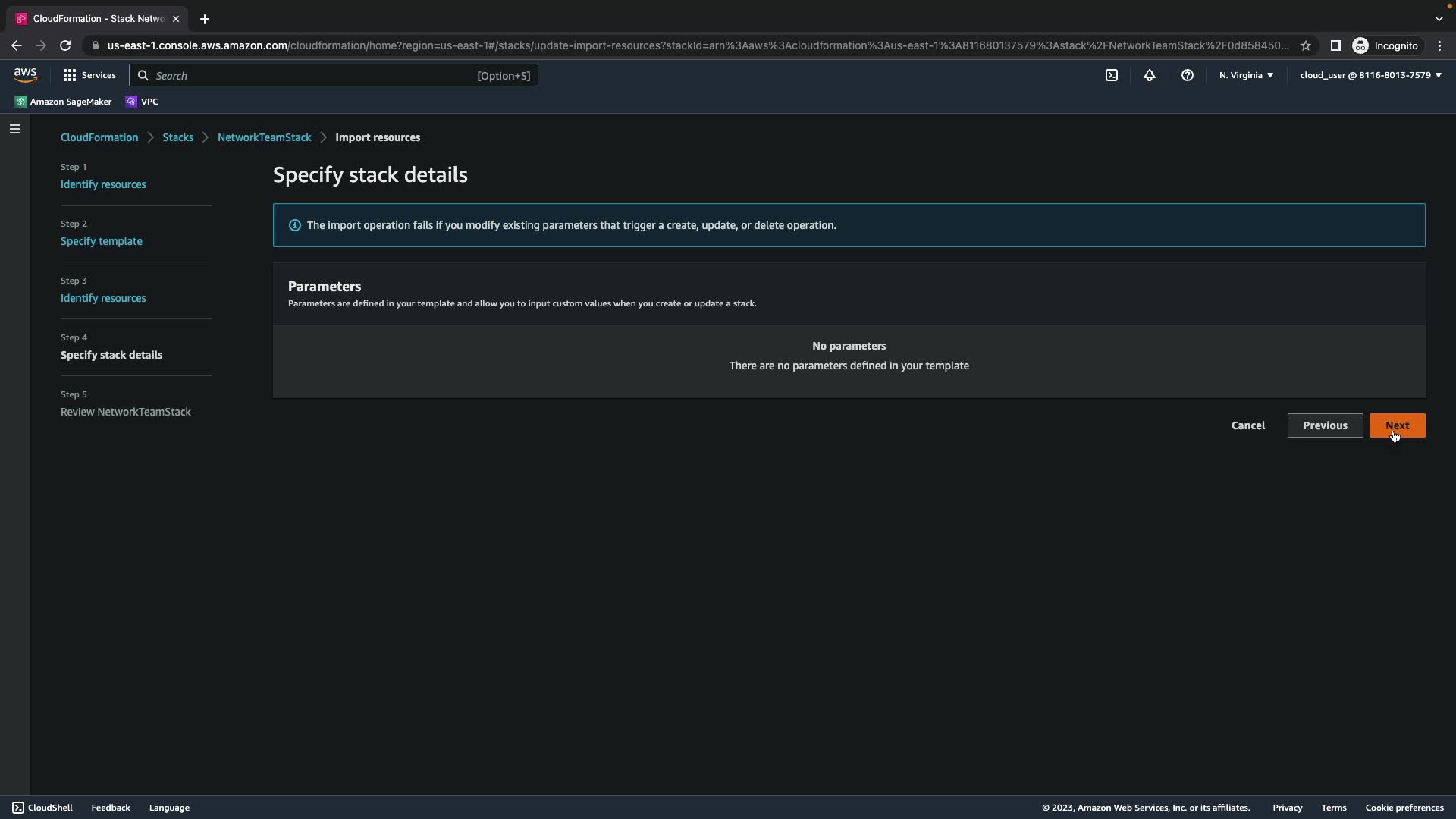Screen dimensions: 1456x819
Task: Go to Step 2 Specify template
Action: (102, 241)
